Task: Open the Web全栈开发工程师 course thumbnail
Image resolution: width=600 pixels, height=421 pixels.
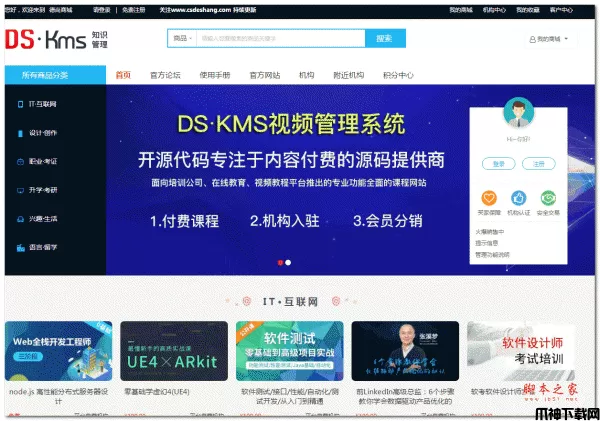Action: click(x=59, y=351)
